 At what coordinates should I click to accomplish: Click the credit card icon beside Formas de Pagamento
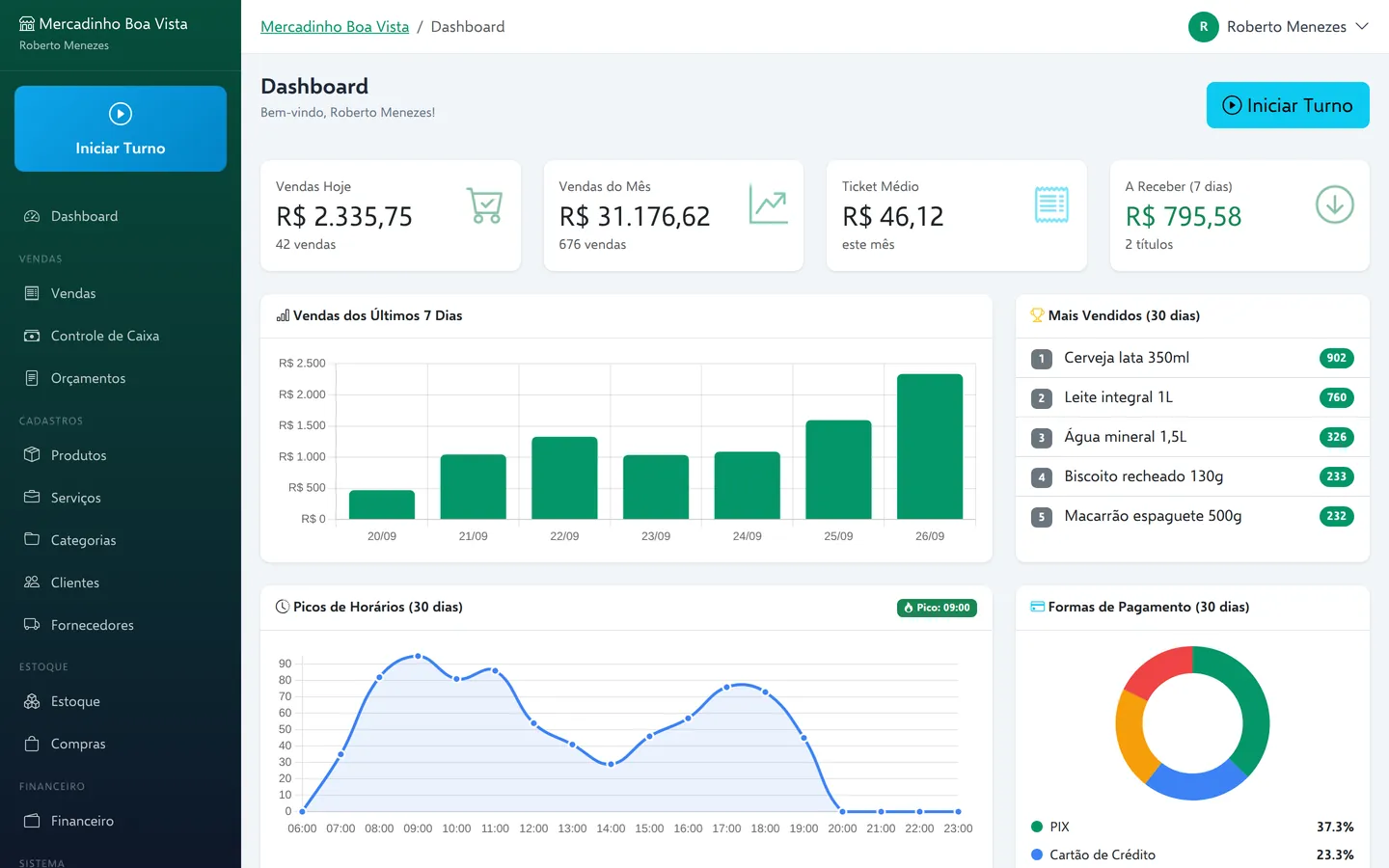pos(1038,607)
